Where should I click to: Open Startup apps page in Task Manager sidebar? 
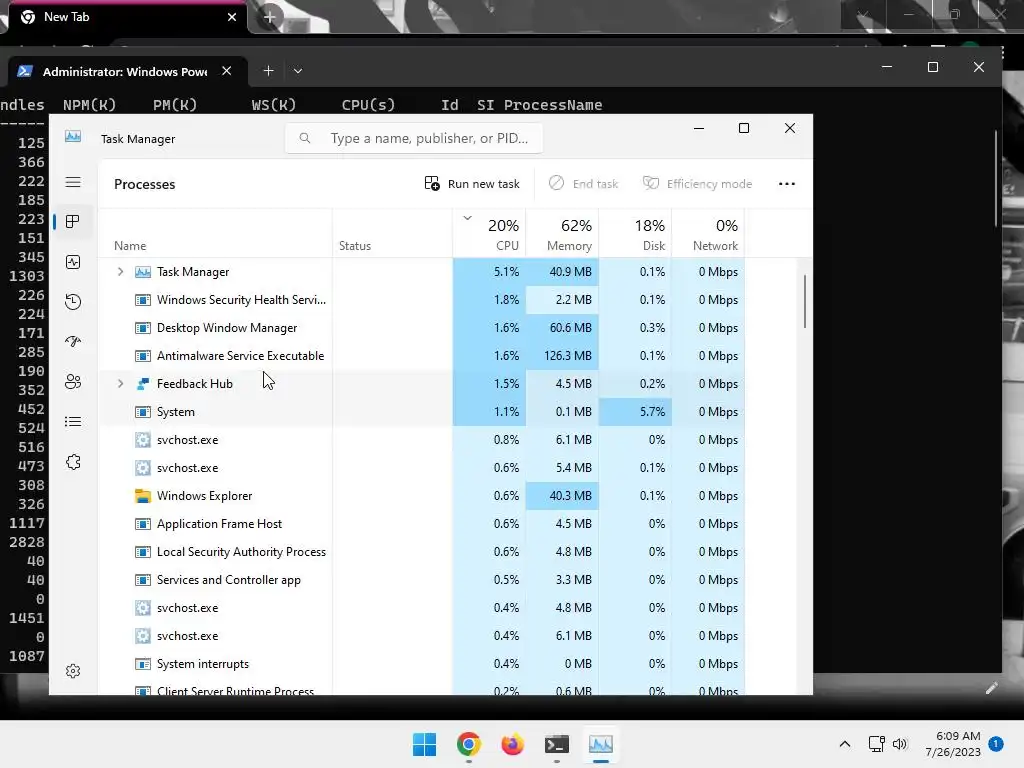(73, 342)
